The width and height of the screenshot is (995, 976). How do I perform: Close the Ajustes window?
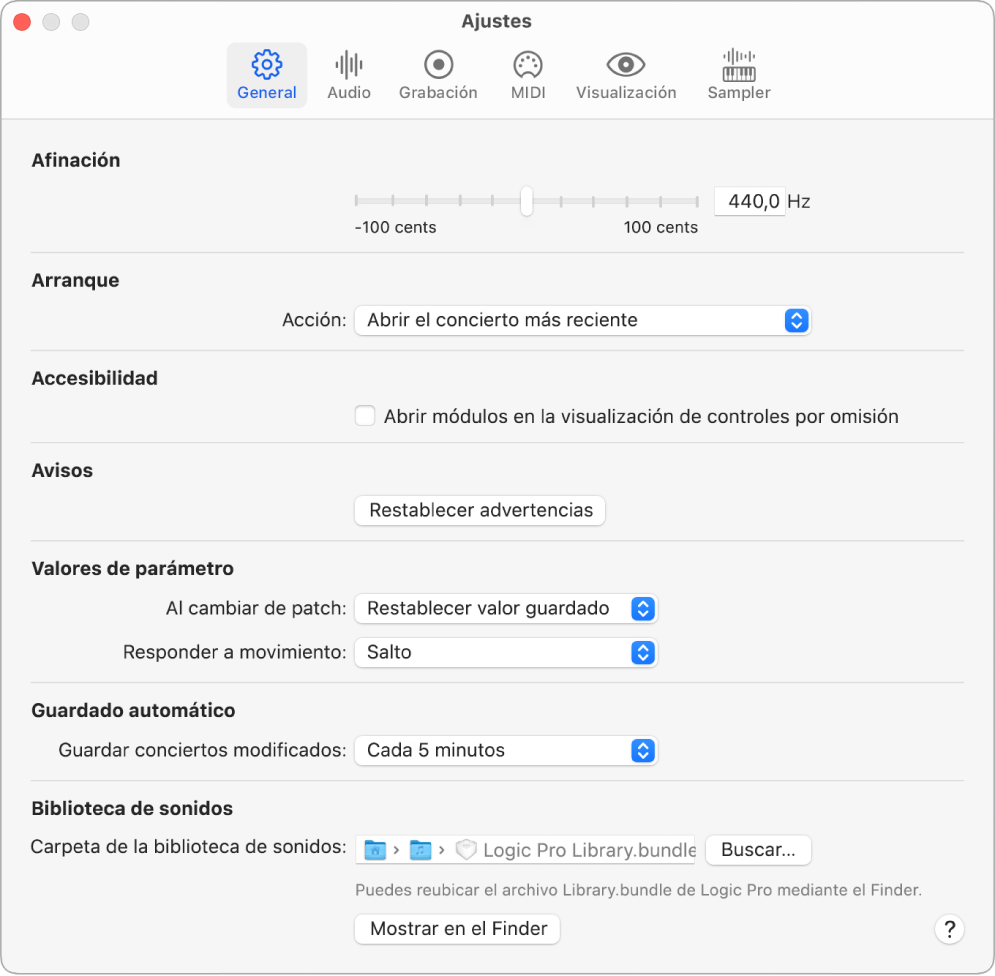click(21, 21)
